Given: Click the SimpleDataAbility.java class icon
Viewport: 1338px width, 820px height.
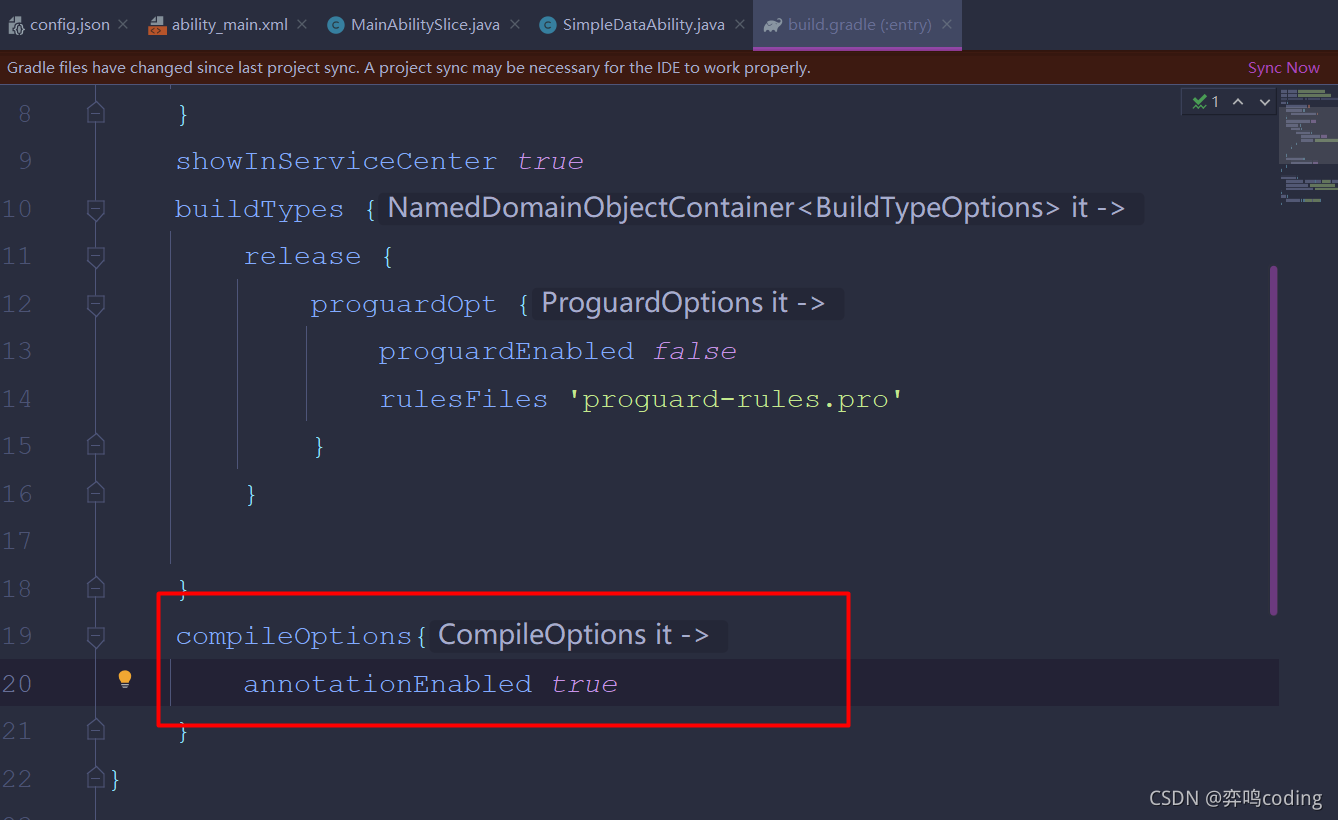Looking at the screenshot, I should click(x=548, y=25).
